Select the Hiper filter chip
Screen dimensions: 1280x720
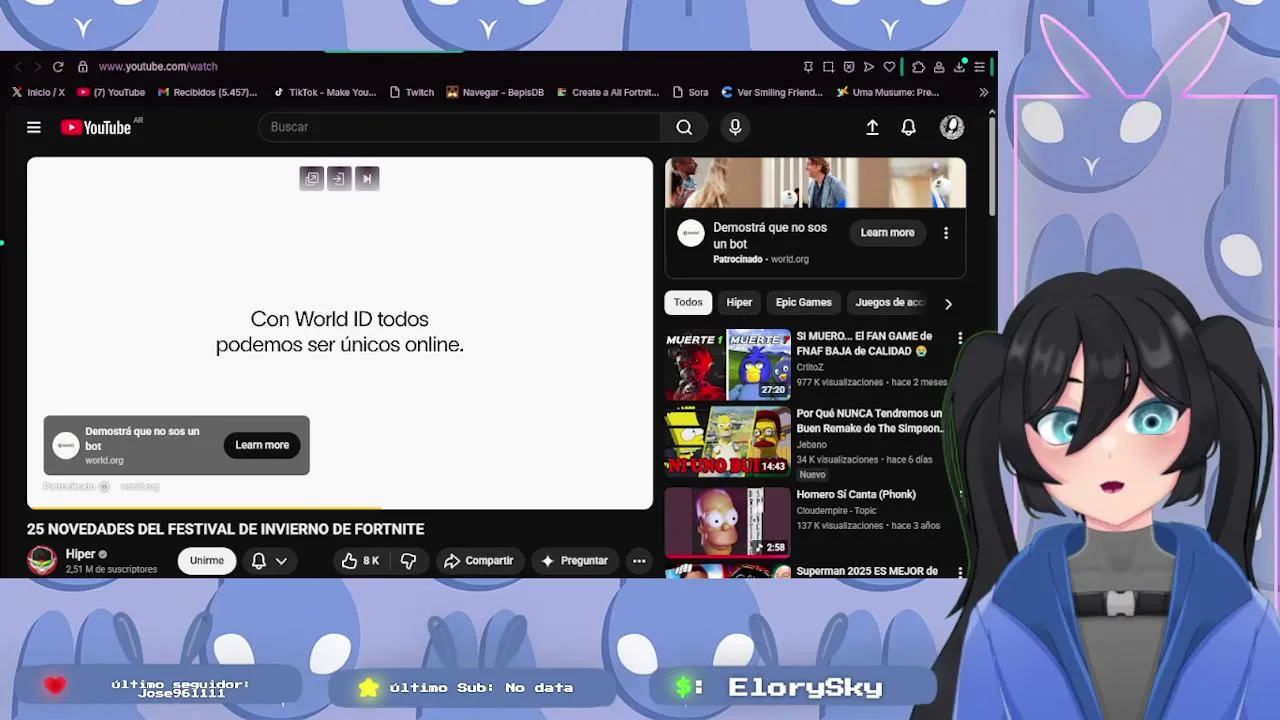(x=739, y=302)
